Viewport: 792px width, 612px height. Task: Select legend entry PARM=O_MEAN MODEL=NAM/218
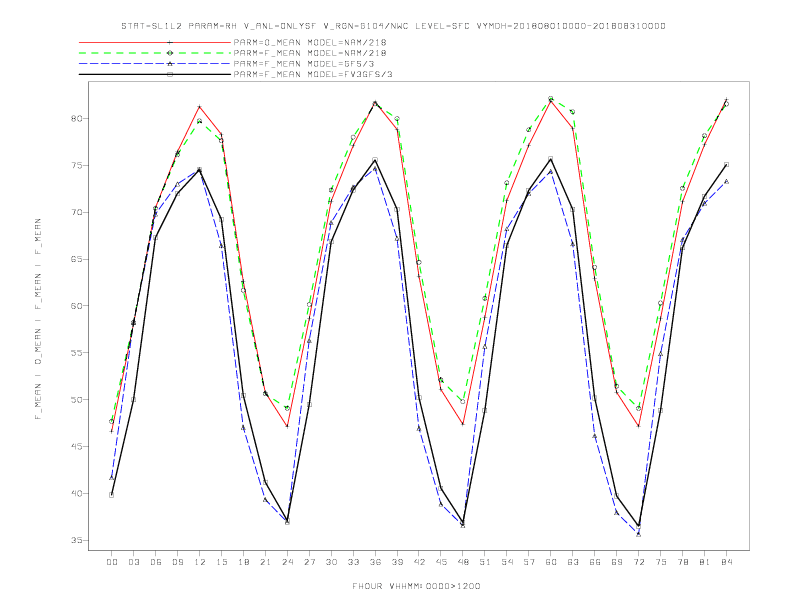pos(310,42)
